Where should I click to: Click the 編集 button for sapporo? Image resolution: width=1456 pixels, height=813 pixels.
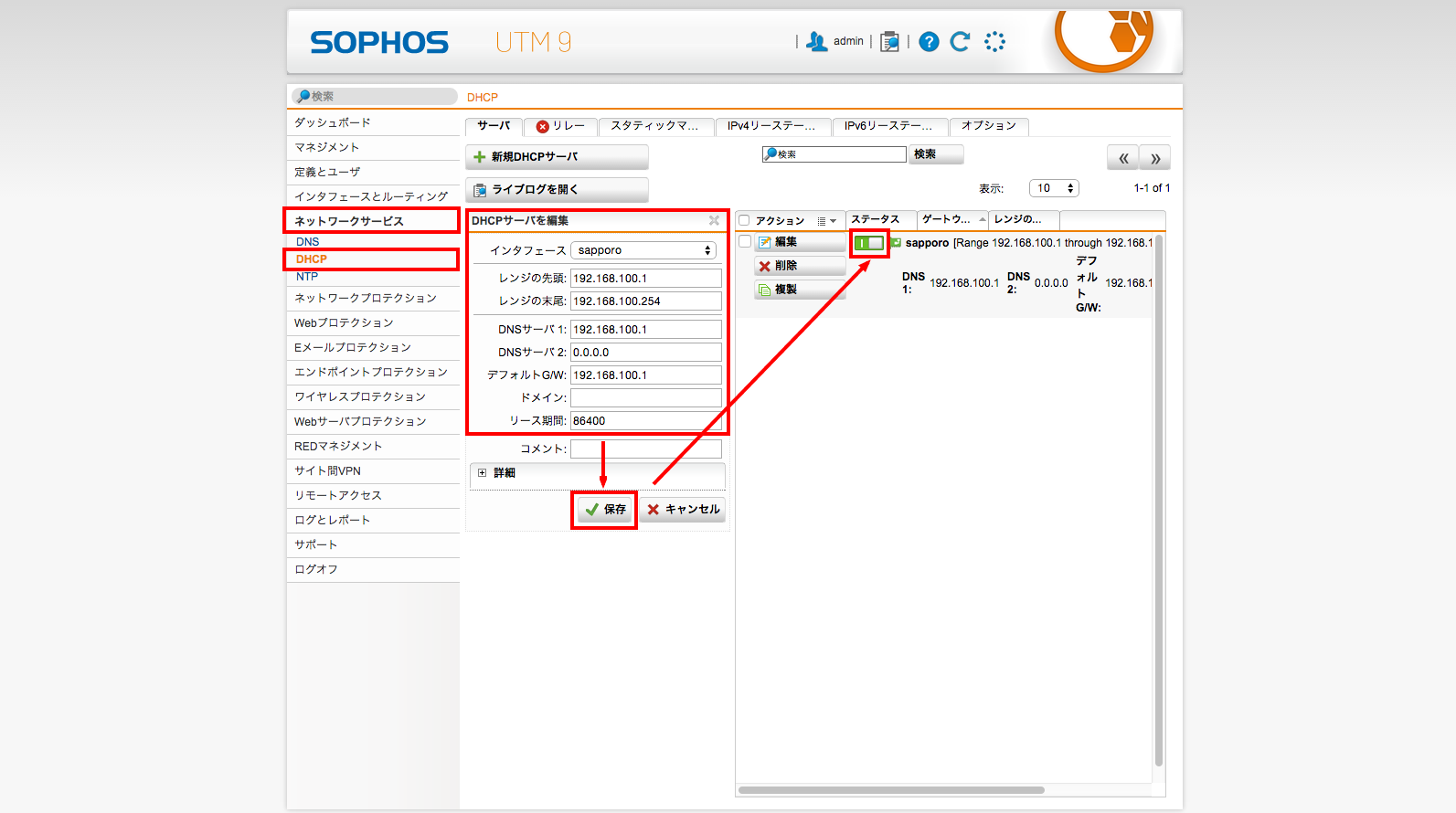point(800,242)
